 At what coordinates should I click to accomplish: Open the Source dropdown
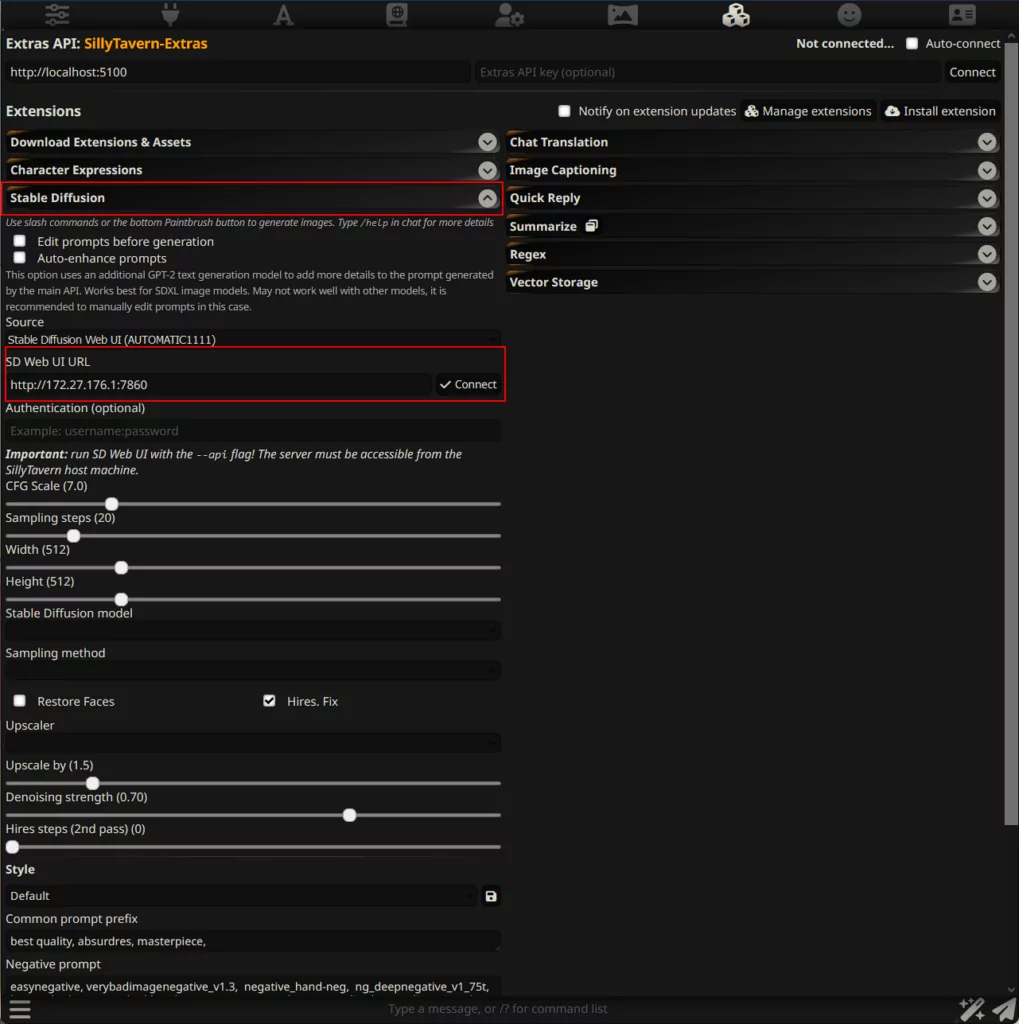[252, 339]
